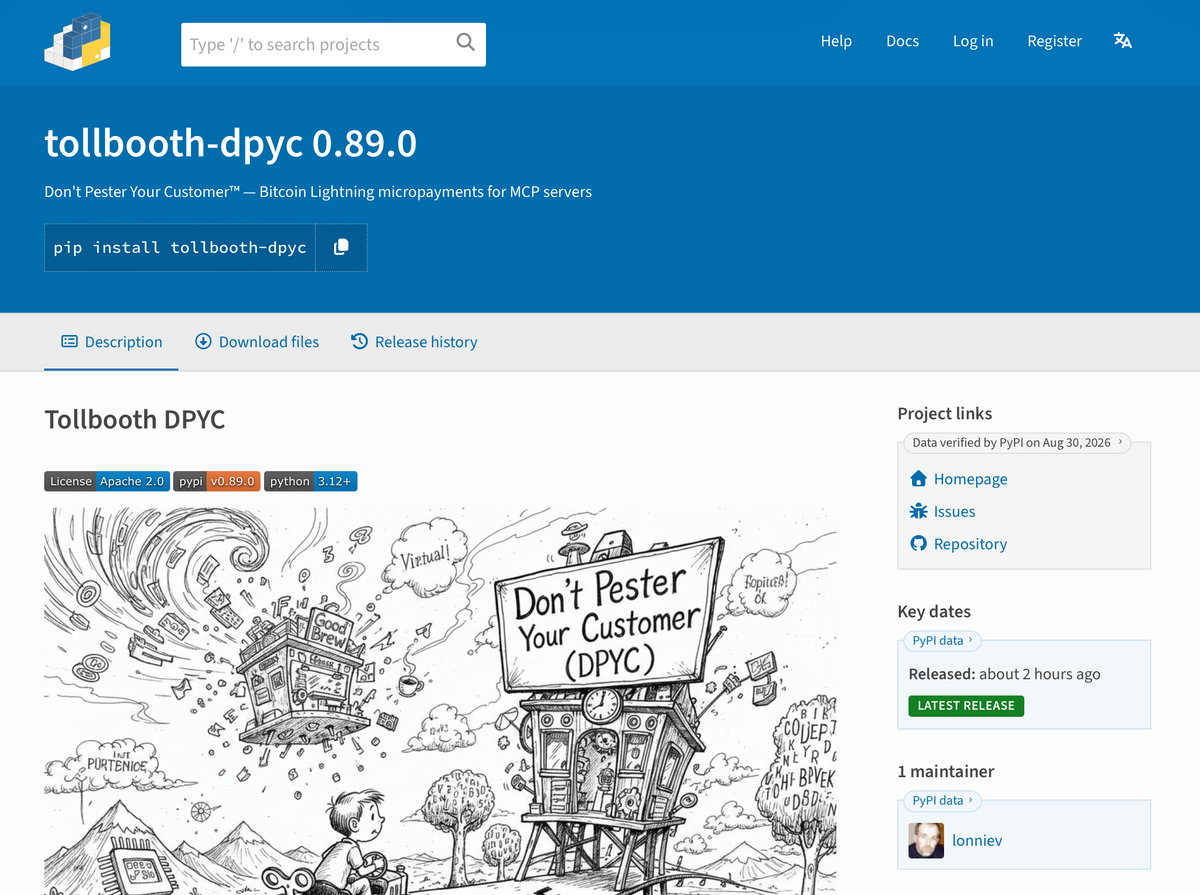Click the Released about 2 hours ago text
This screenshot has width=1200, height=895.
point(1004,674)
